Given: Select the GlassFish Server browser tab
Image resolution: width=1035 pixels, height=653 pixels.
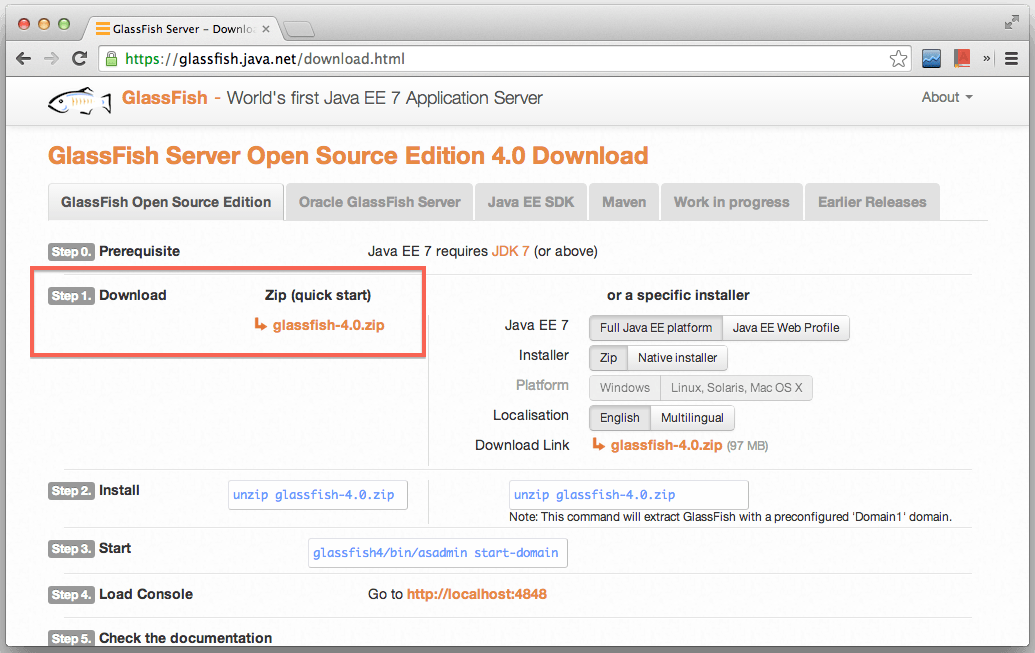Looking at the screenshot, I should 183,29.
